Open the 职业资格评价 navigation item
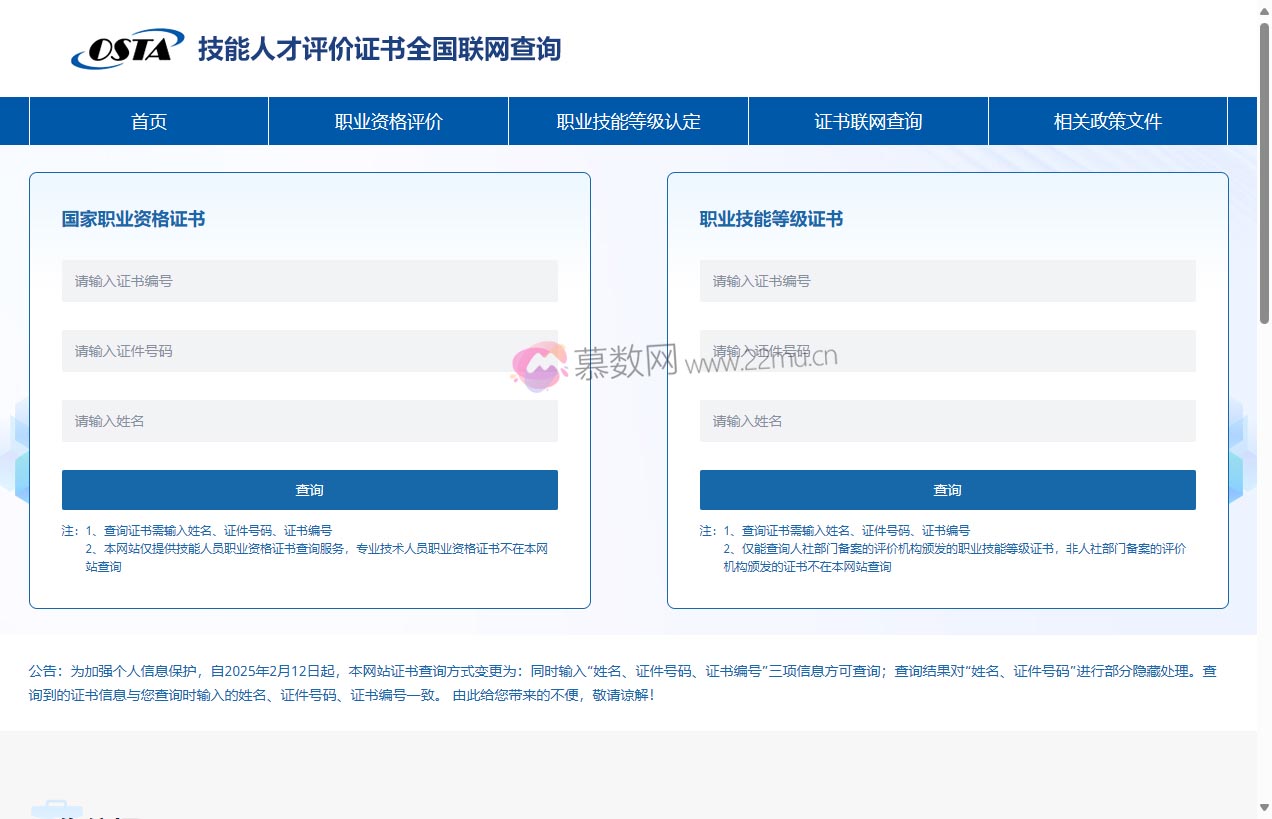The width and height of the screenshot is (1272, 819). click(x=387, y=121)
